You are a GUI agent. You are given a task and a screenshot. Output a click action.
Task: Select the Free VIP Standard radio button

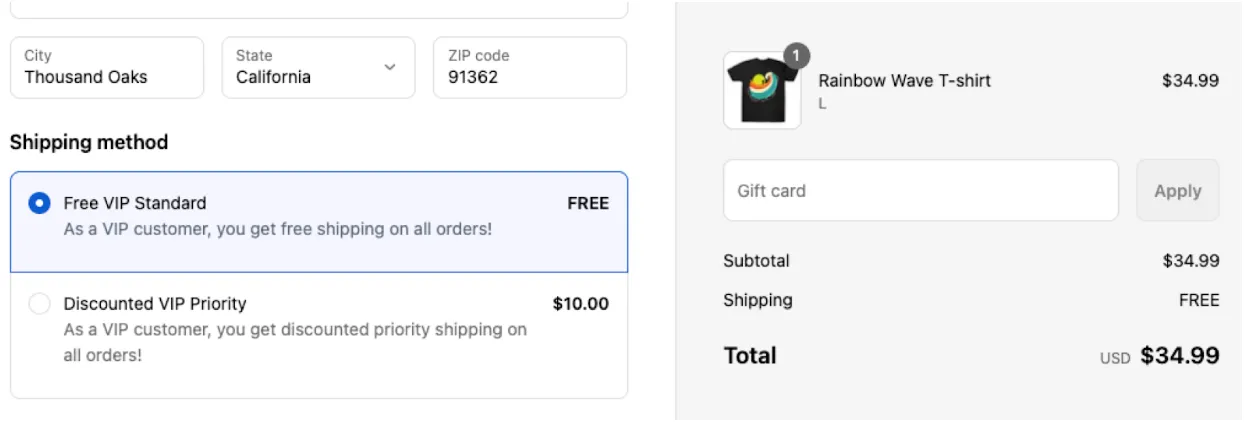click(40, 203)
